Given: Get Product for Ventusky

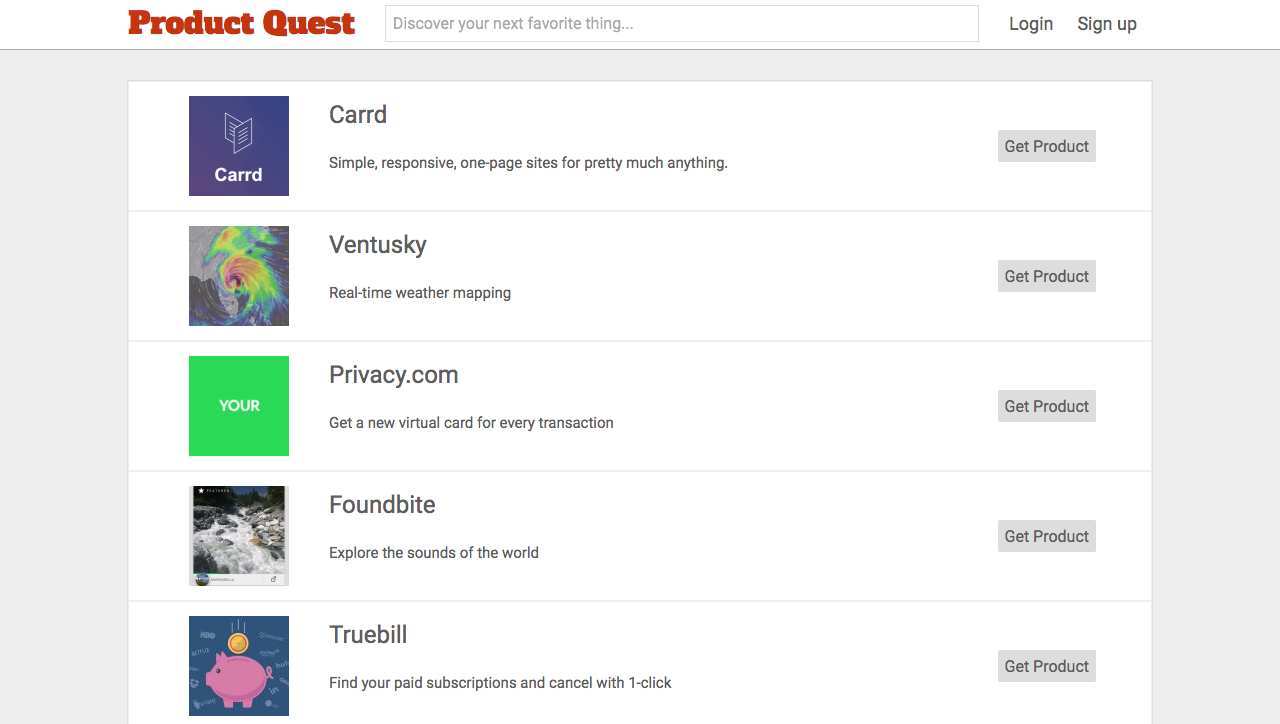Looking at the screenshot, I should click(1047, 276).
